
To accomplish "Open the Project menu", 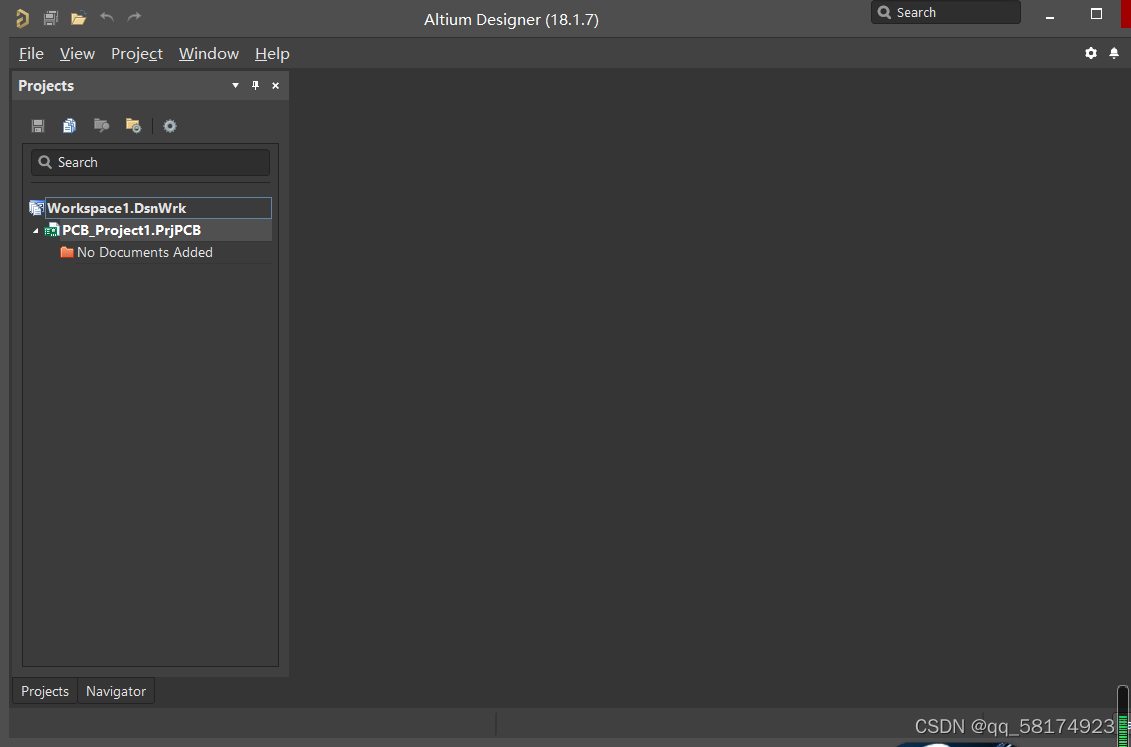I will tap(137, 54).
